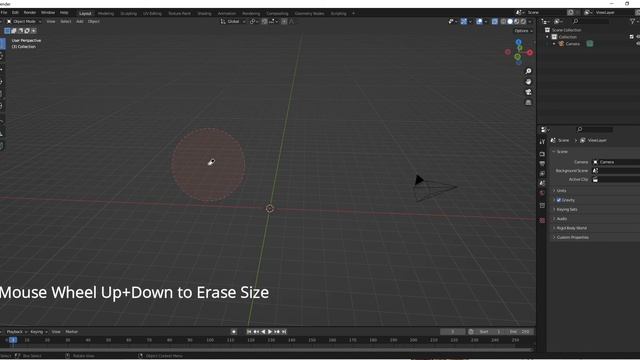640x360 pixels.
Task: Toggle X-ray mode
Action: (x=494, y=21)
